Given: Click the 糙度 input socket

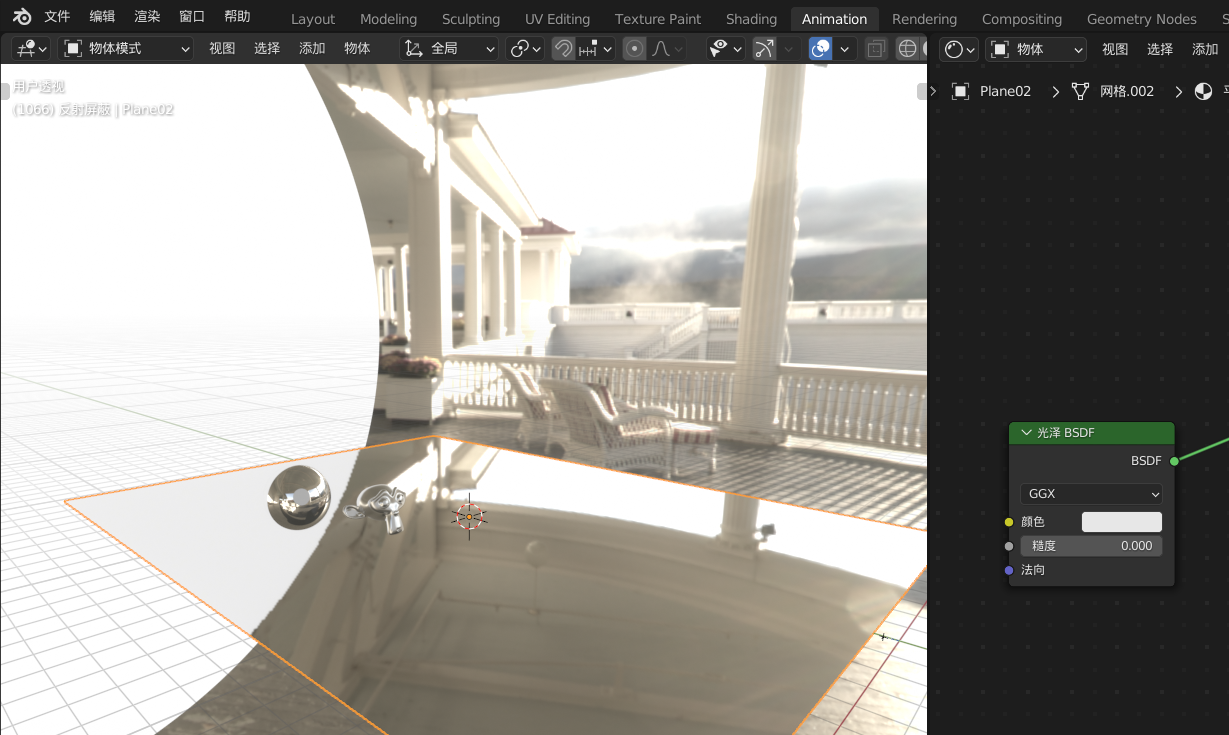Looking at the screenshot, I should pos(1009,546).
